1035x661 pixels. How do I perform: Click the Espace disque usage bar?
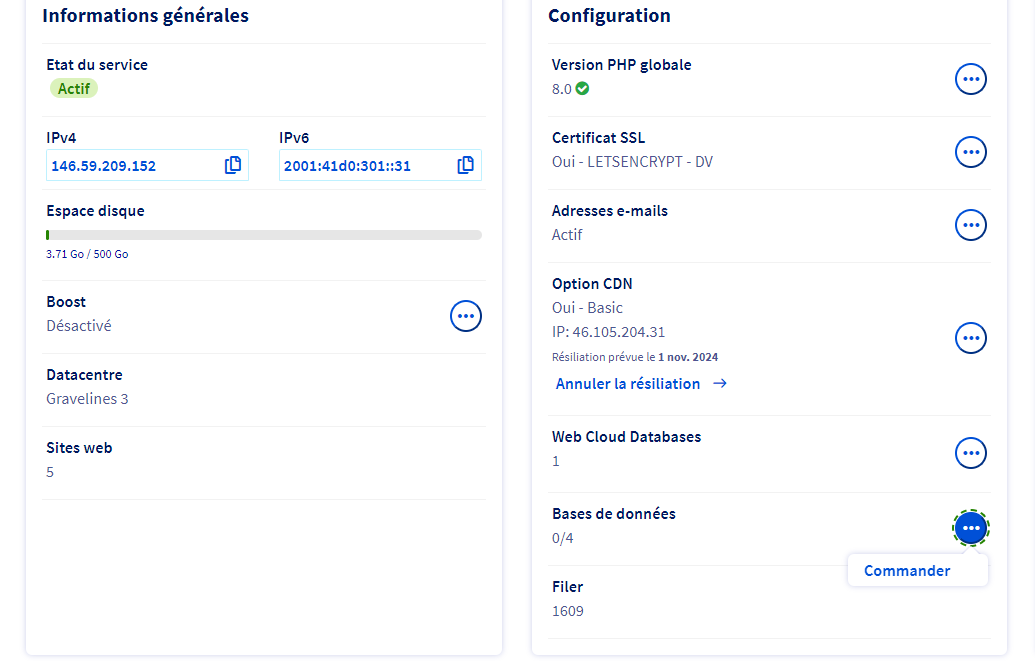tap(264, 235)
